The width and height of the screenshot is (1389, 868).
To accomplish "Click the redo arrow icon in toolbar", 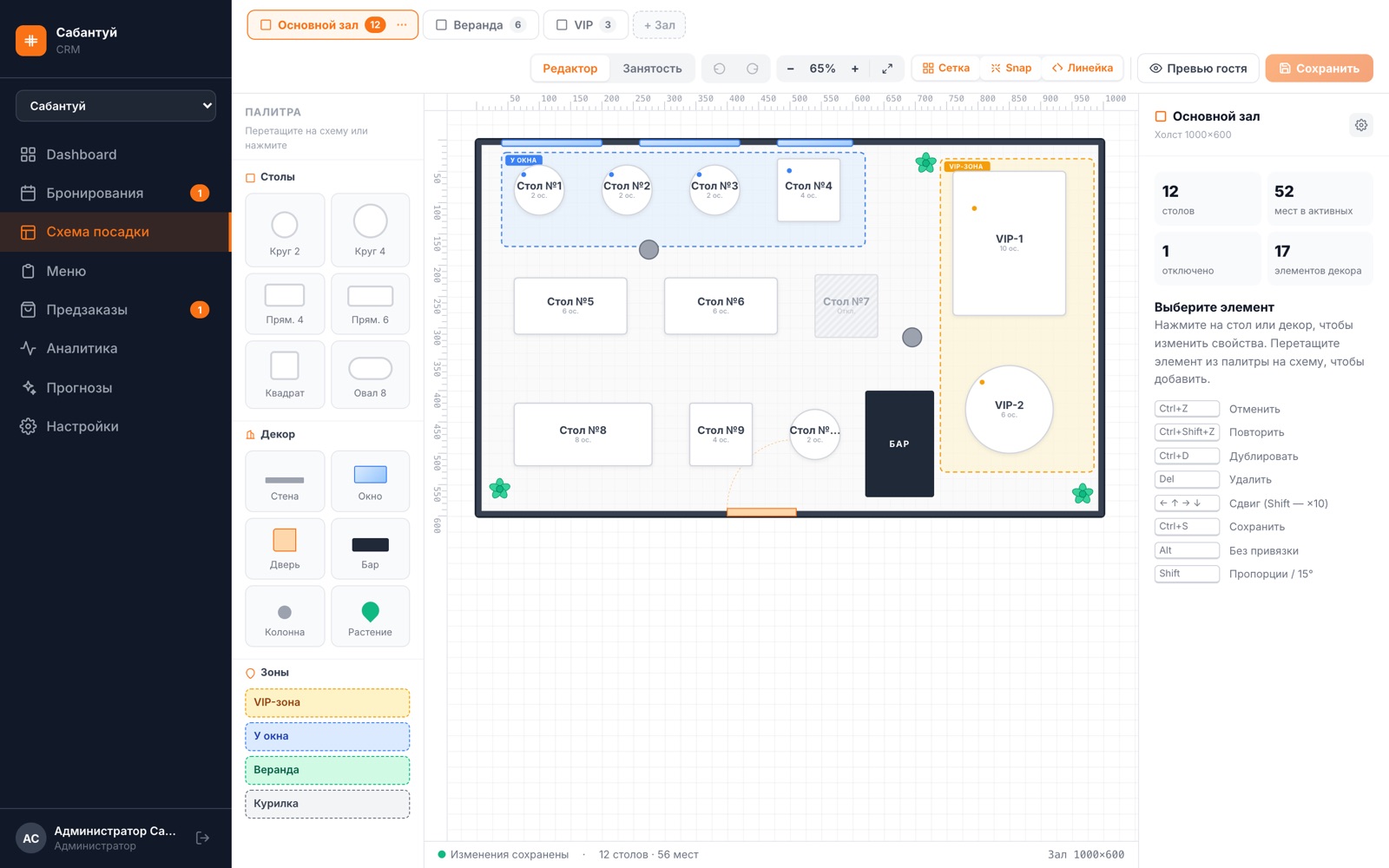I will (x=752, y=69).
